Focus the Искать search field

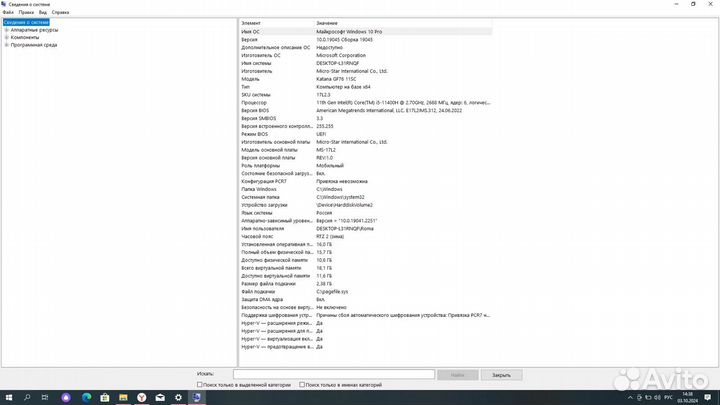click(x=334, y=375)
